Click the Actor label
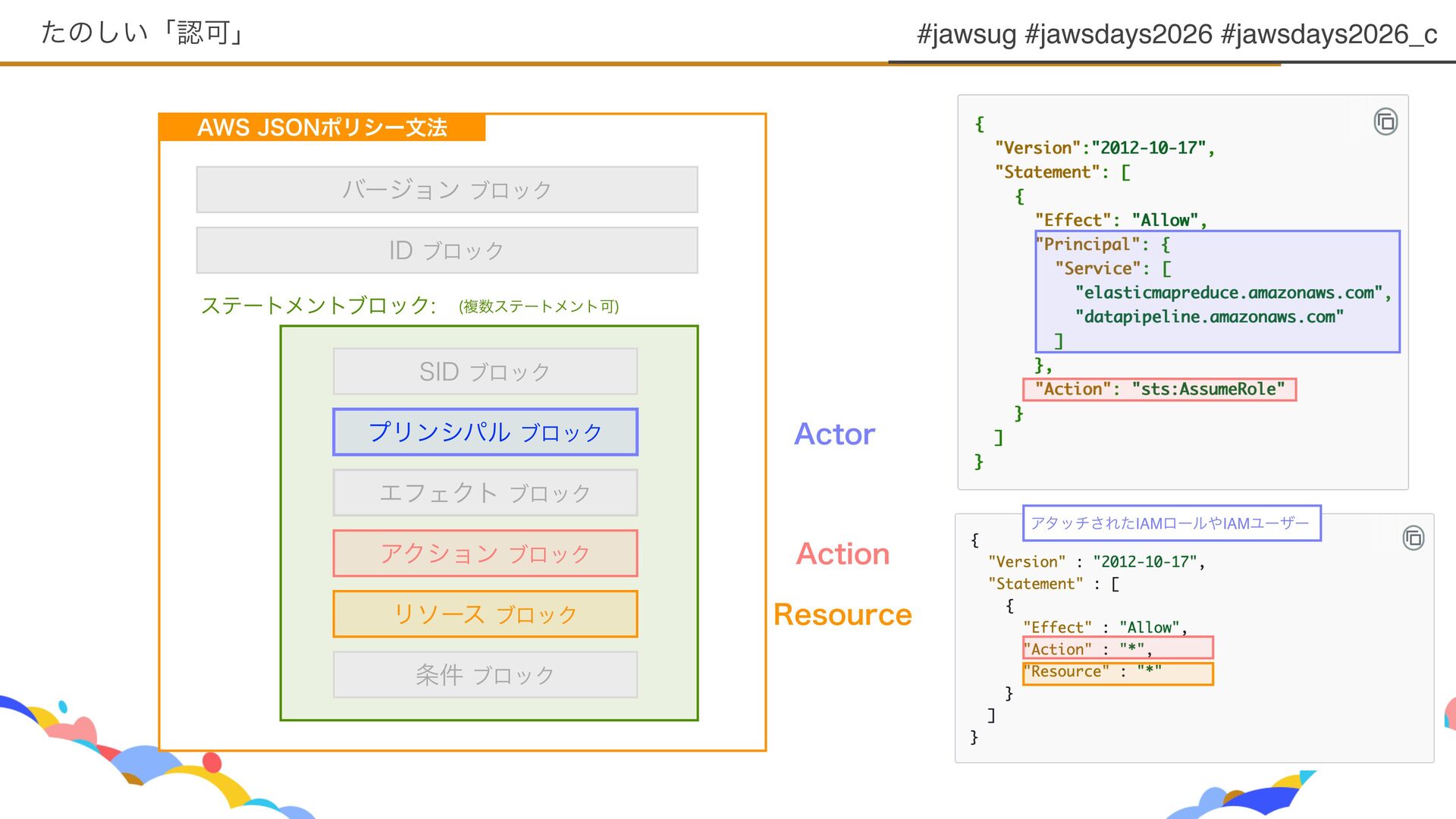Screen dimensions: 1456x819 [x=834, y=435]
